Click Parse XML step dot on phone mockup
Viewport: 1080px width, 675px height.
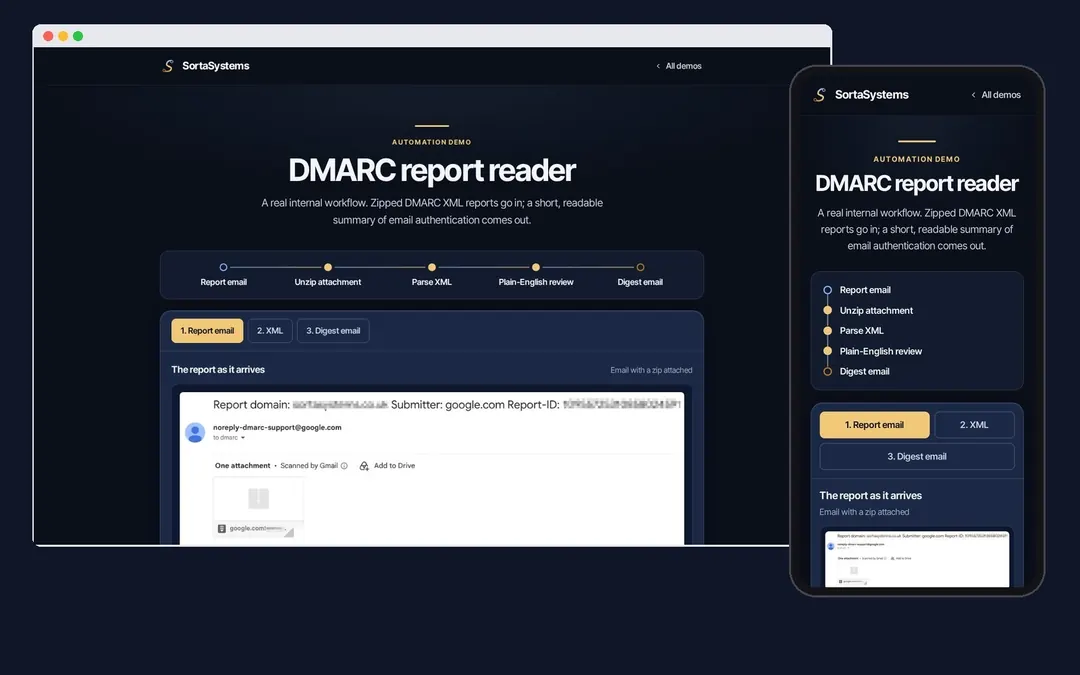[x=828, y=331]
